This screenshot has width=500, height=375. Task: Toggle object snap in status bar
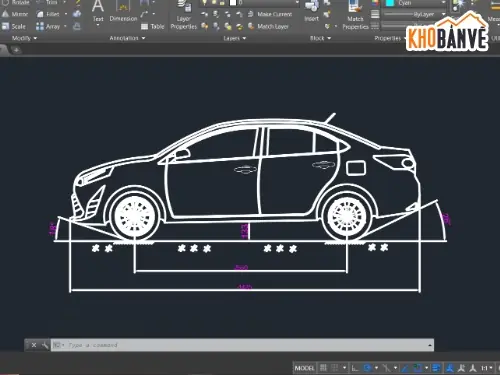(x=418, y=368)
